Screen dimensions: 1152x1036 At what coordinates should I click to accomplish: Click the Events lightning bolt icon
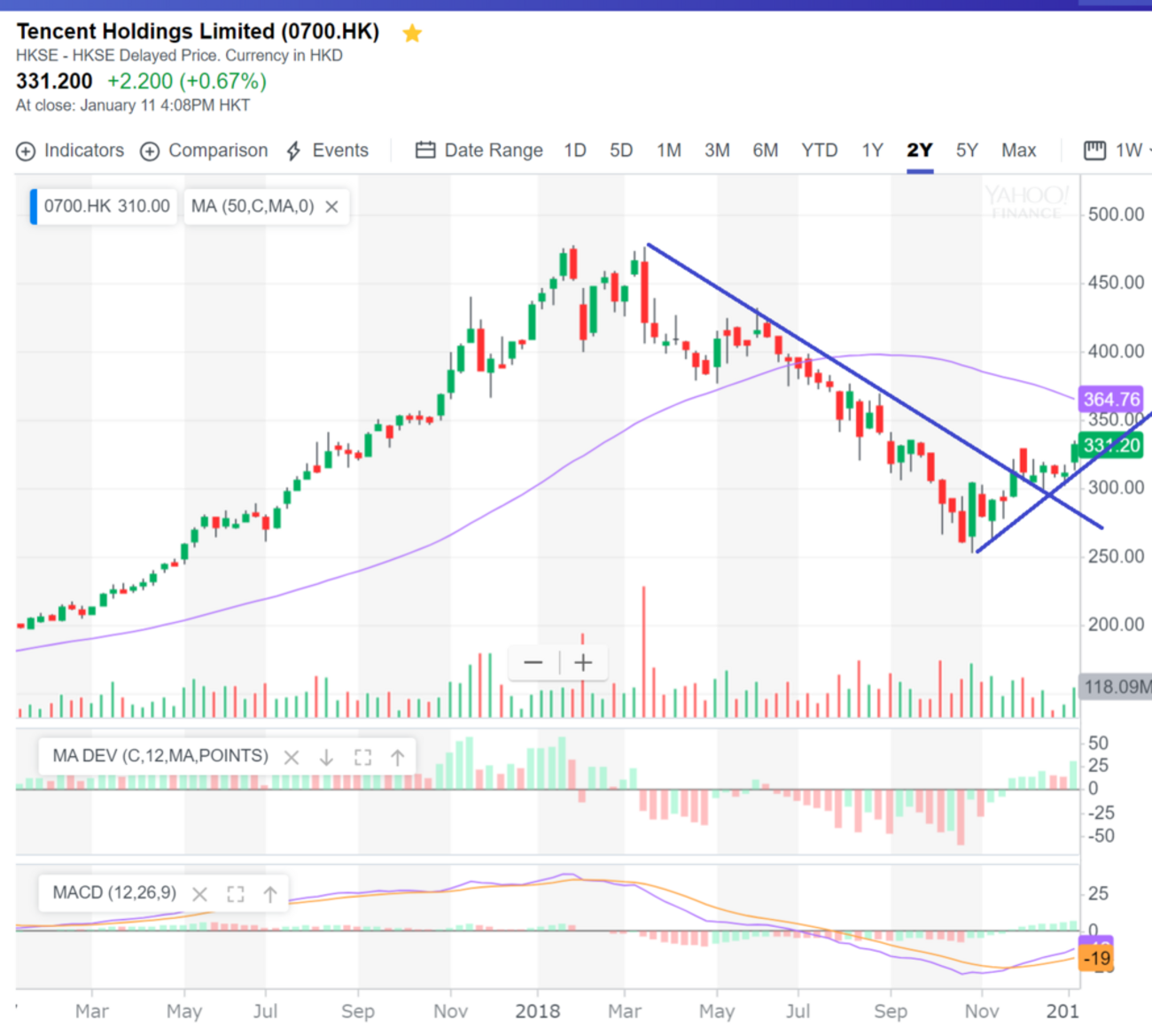[294, 152]
